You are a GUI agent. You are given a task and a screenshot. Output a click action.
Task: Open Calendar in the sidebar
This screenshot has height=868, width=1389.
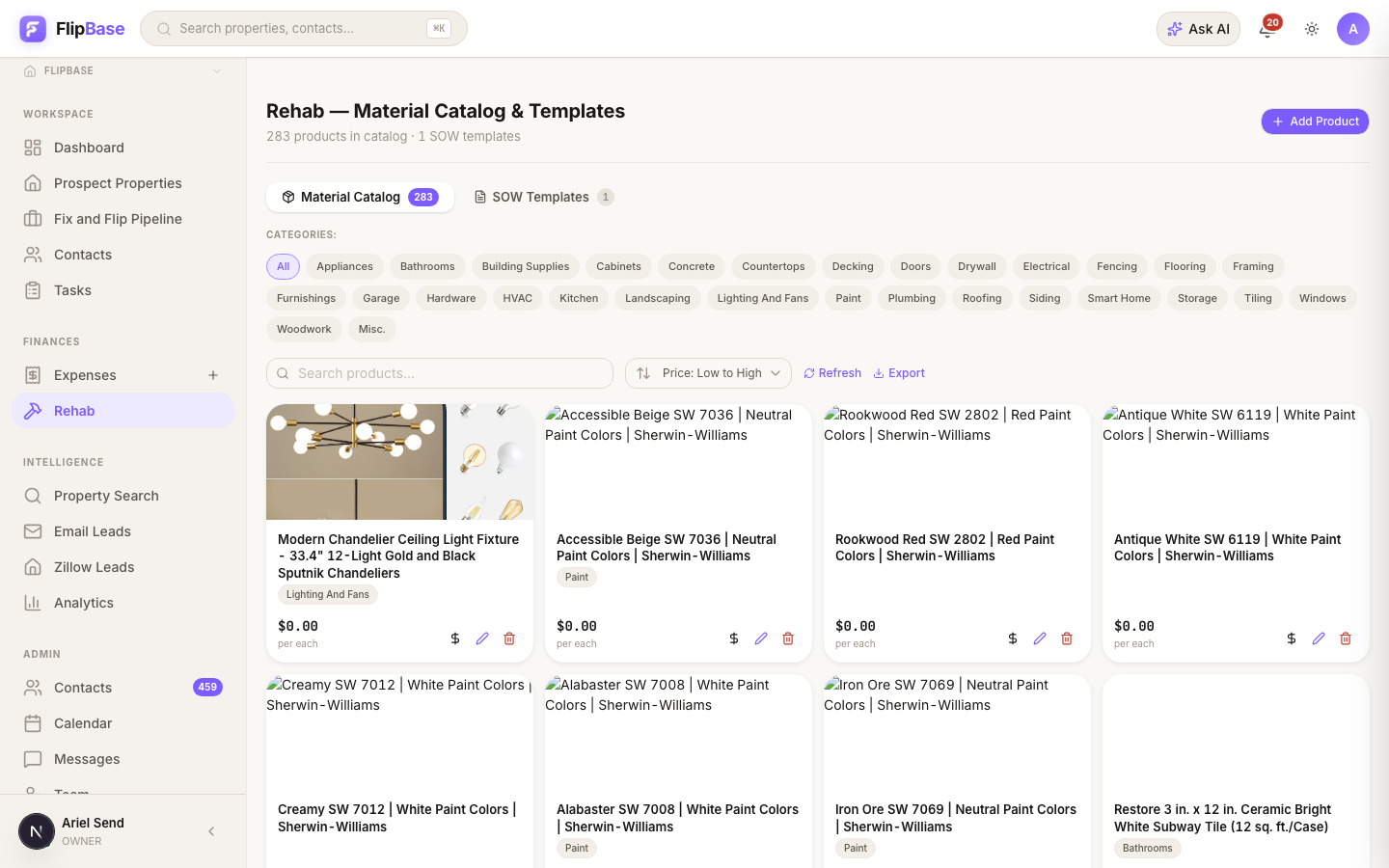pos(123,723)
